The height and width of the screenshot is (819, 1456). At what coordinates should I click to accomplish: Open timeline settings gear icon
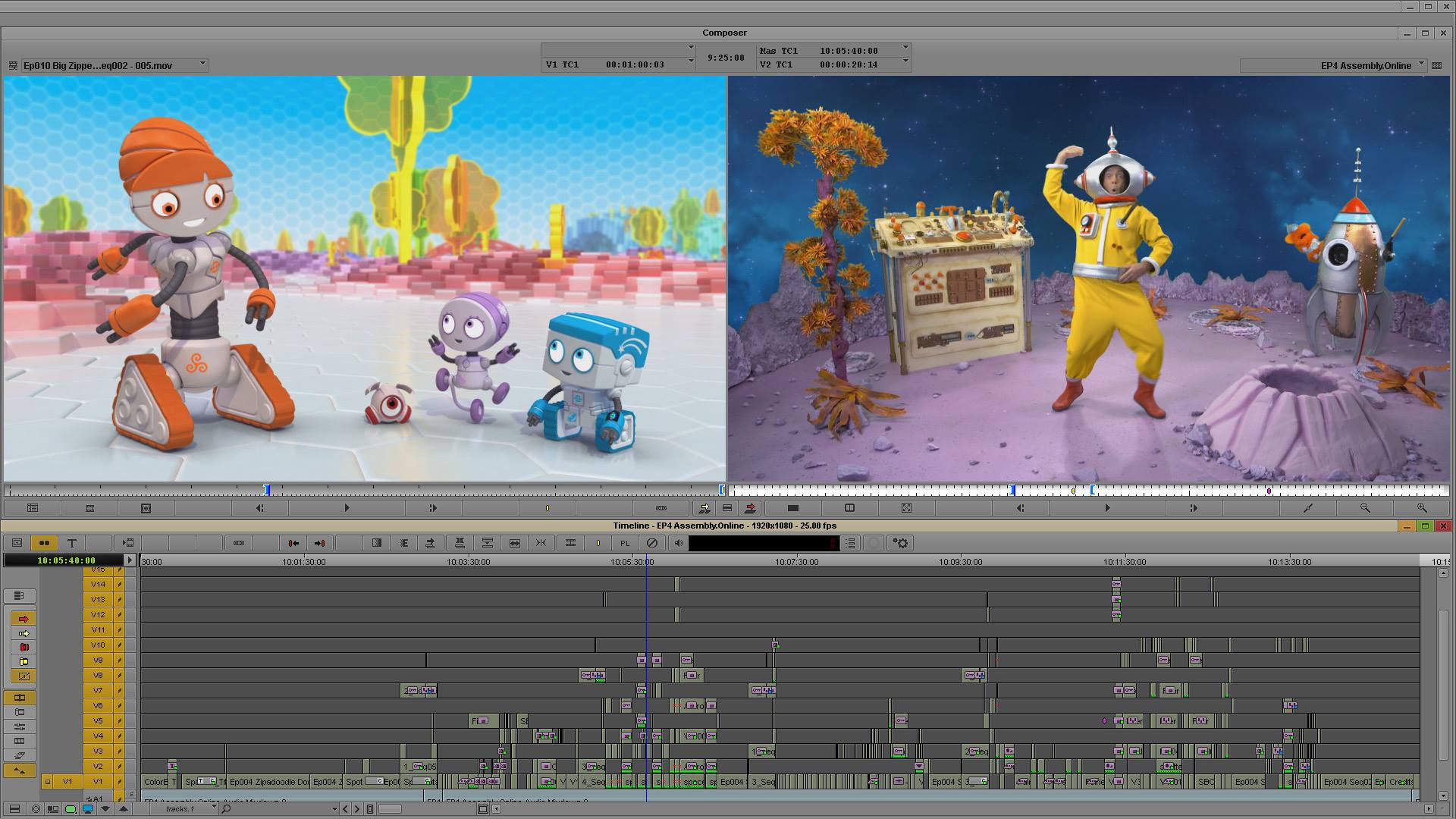click(901, 543)
